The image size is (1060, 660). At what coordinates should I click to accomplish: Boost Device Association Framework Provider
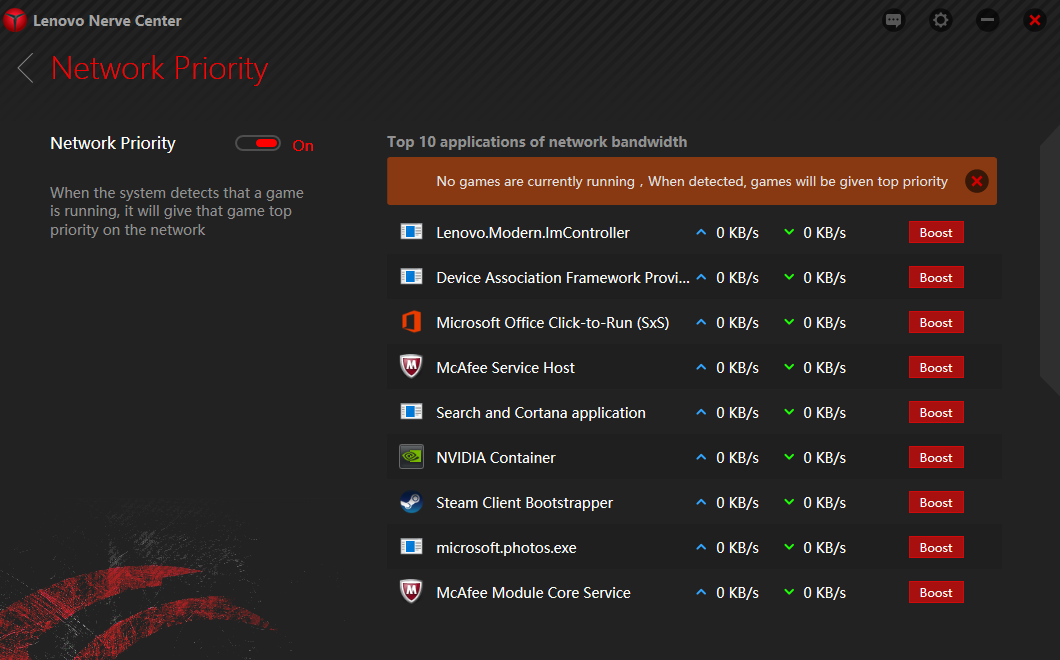(936, 277)
